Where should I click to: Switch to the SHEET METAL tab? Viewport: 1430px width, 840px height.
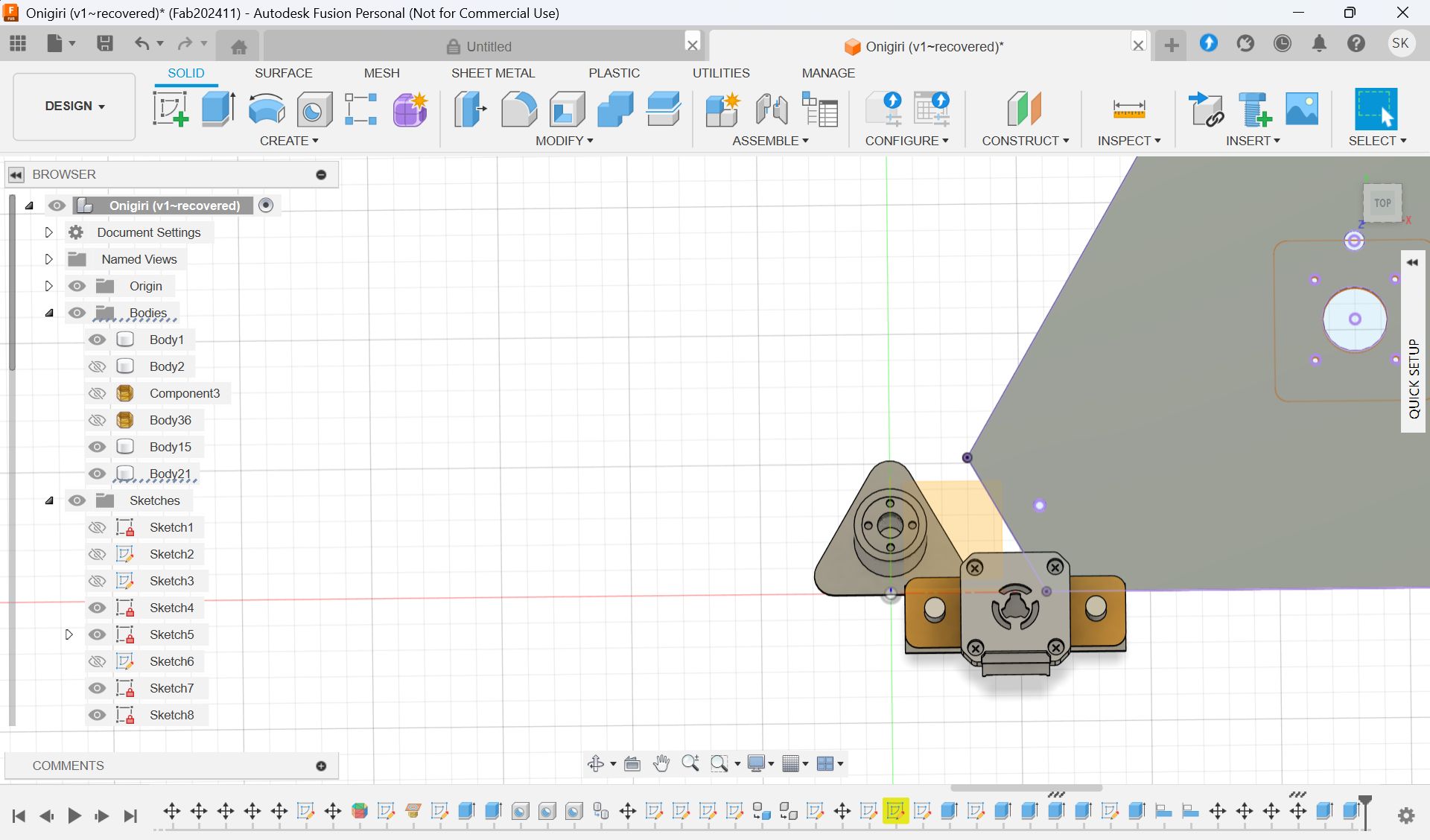[493, 73]
